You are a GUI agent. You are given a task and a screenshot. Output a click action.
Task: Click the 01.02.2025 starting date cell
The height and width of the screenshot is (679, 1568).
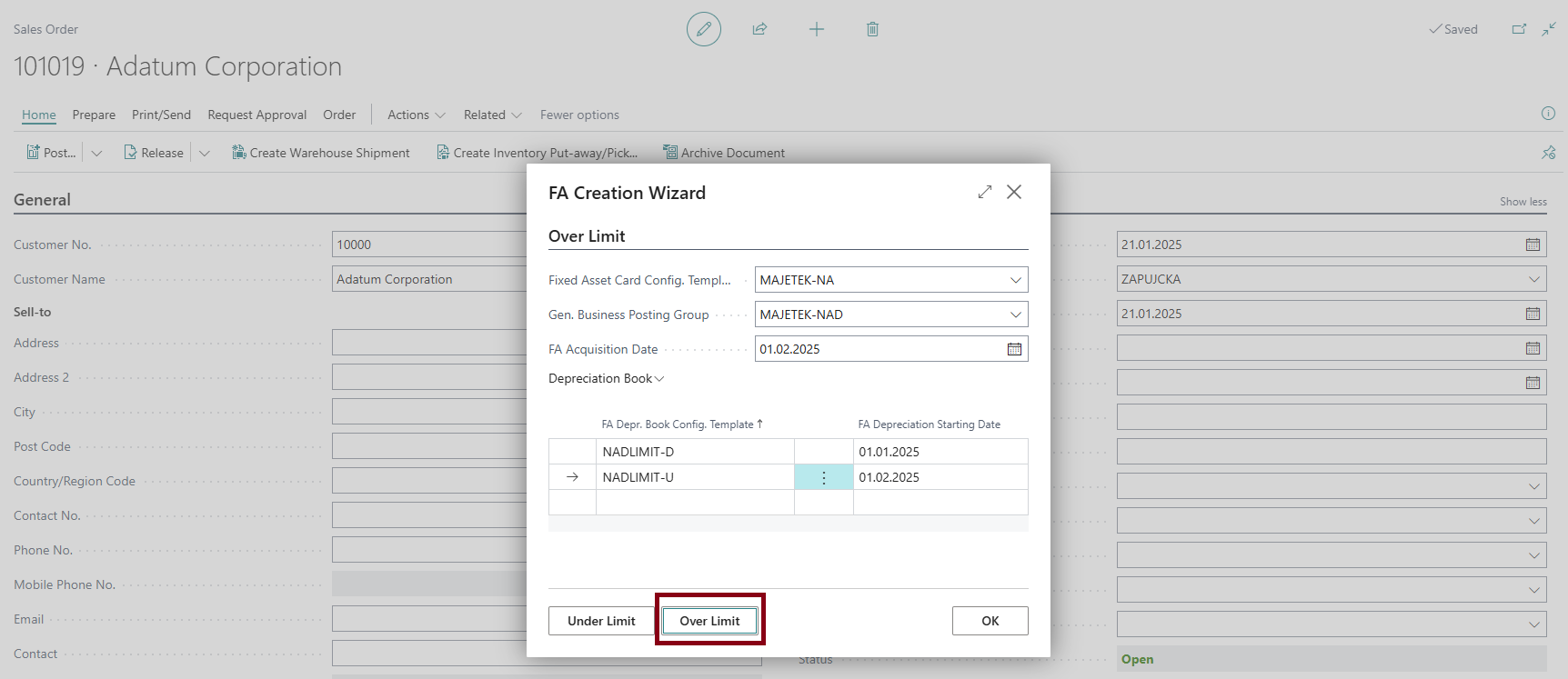940,477
